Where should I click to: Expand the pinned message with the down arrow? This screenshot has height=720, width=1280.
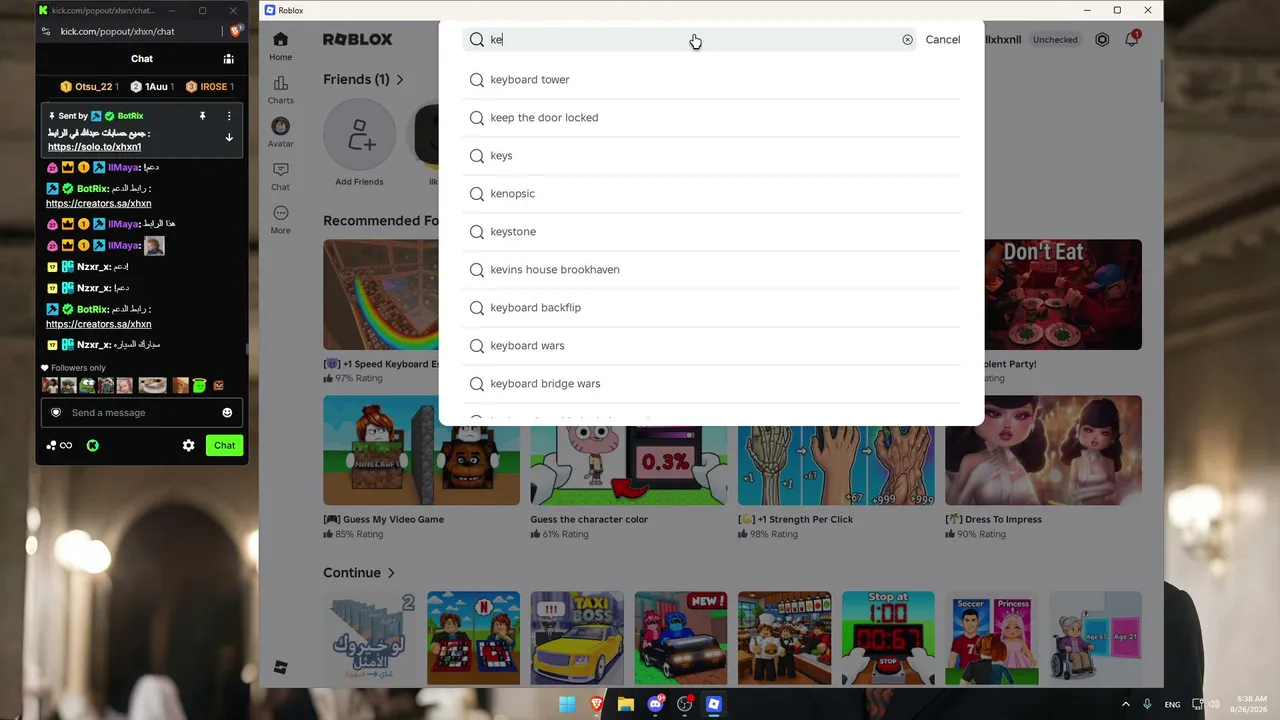[229, 138]
